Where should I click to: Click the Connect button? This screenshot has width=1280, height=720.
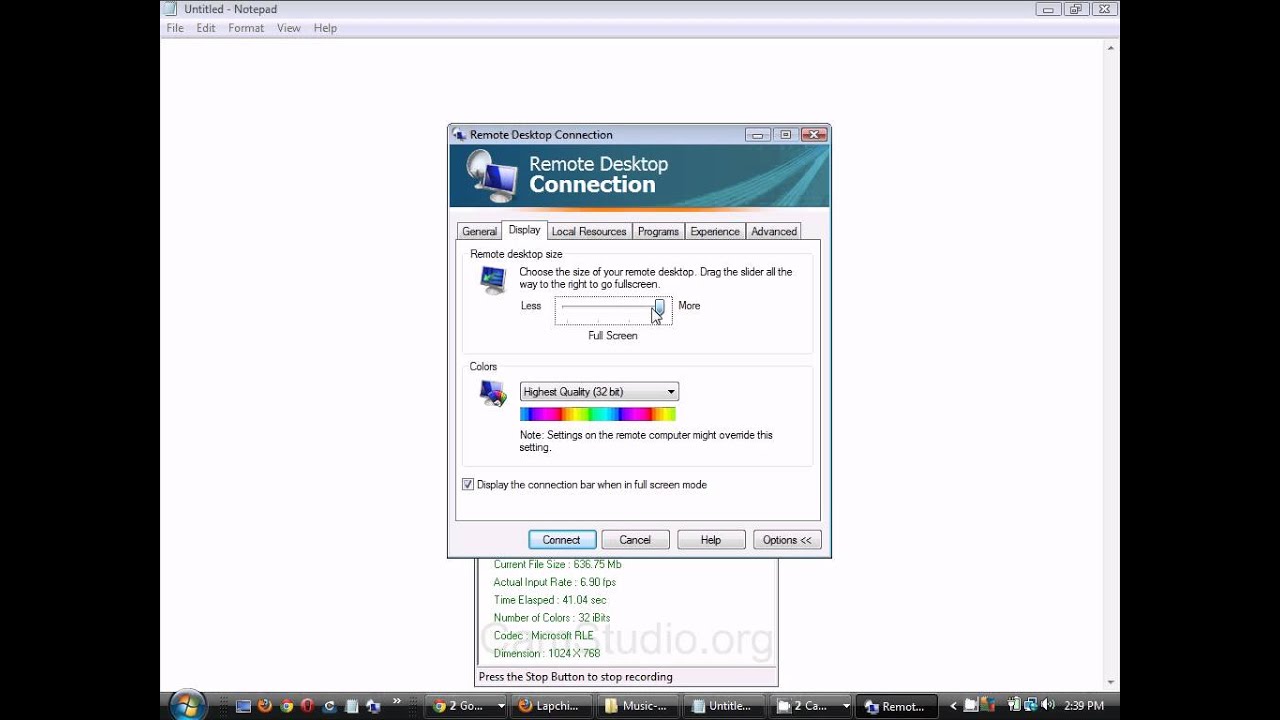click(x=562, y=540)
